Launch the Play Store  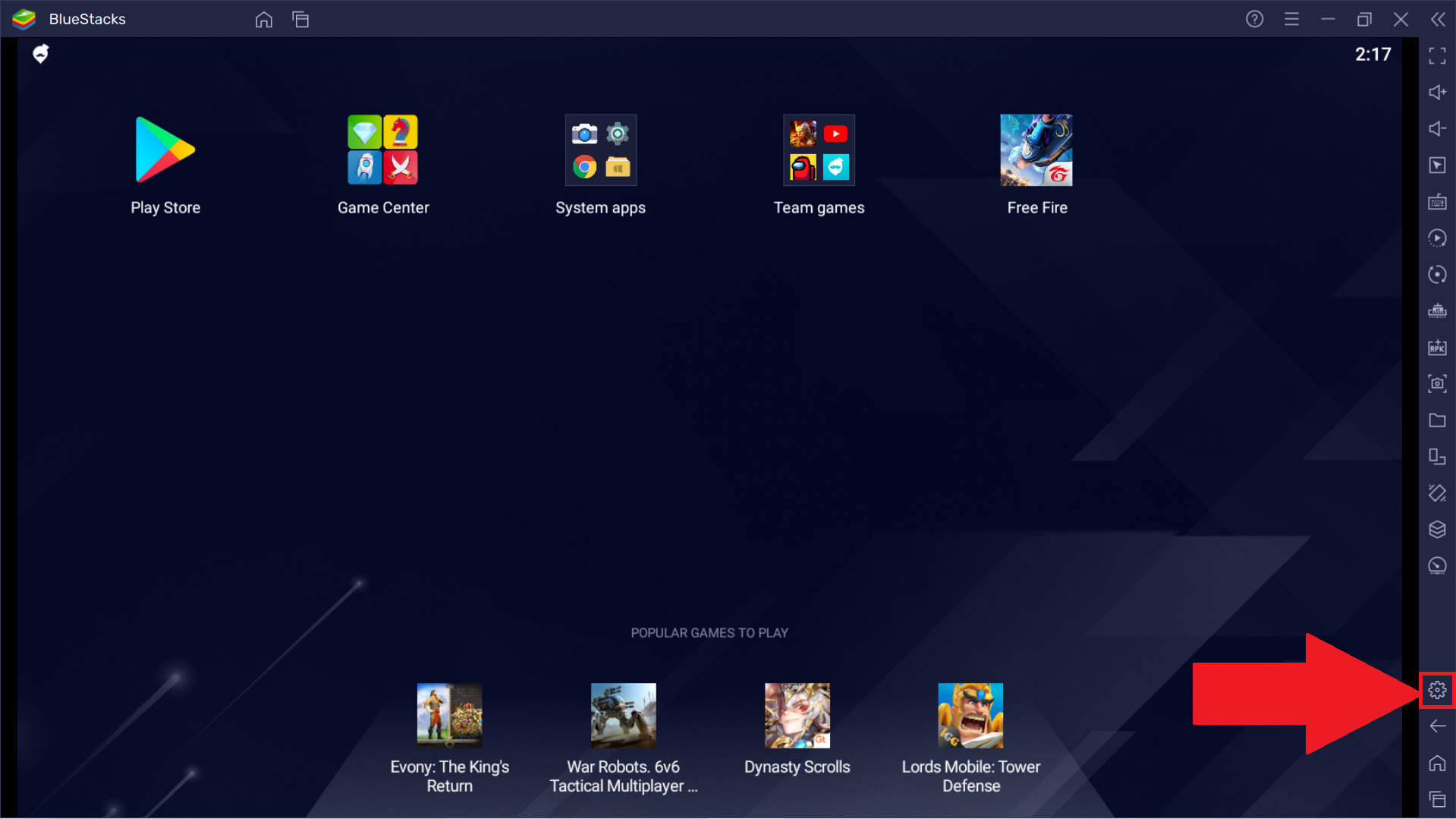[165, 150]
